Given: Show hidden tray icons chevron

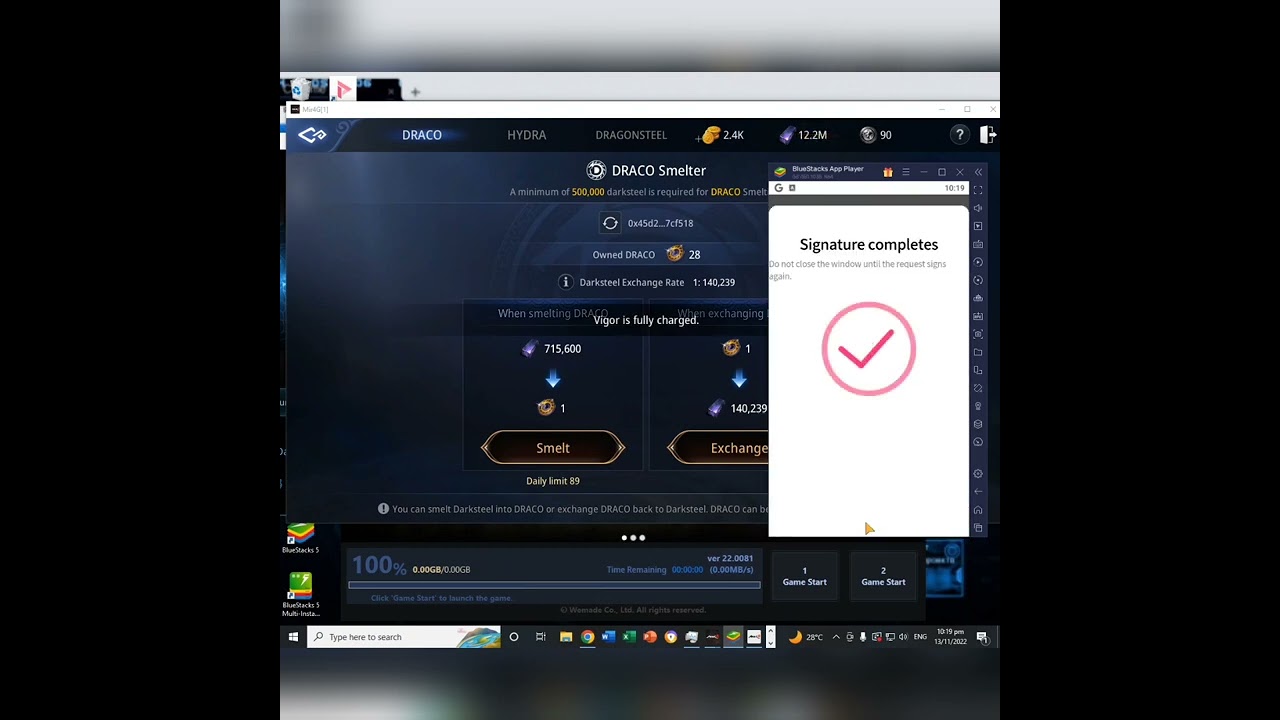Looking at the screenshot, I should coord(836,637).
